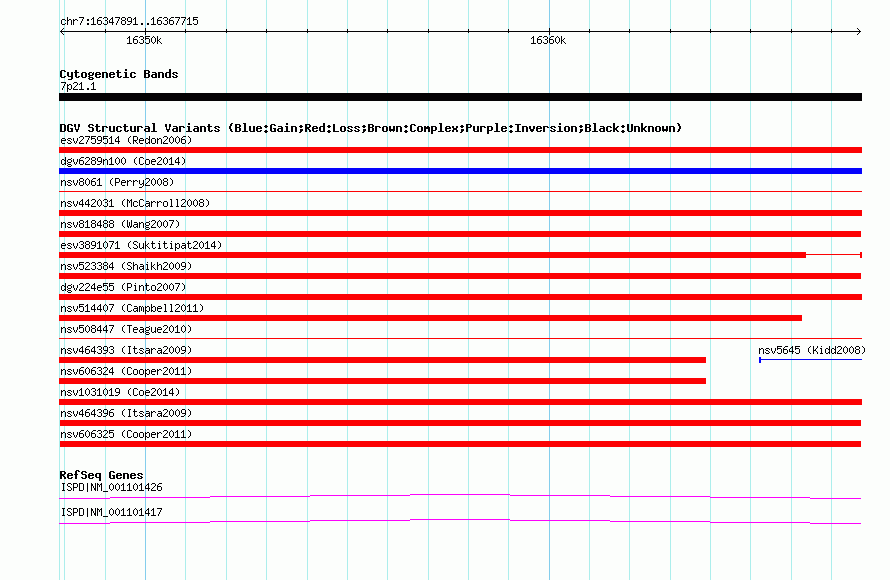The height and width of the screenshot is (580, 890).
Task: Click the black 7p21.1 cytogenetic band bar
Action: pos(460,97)
